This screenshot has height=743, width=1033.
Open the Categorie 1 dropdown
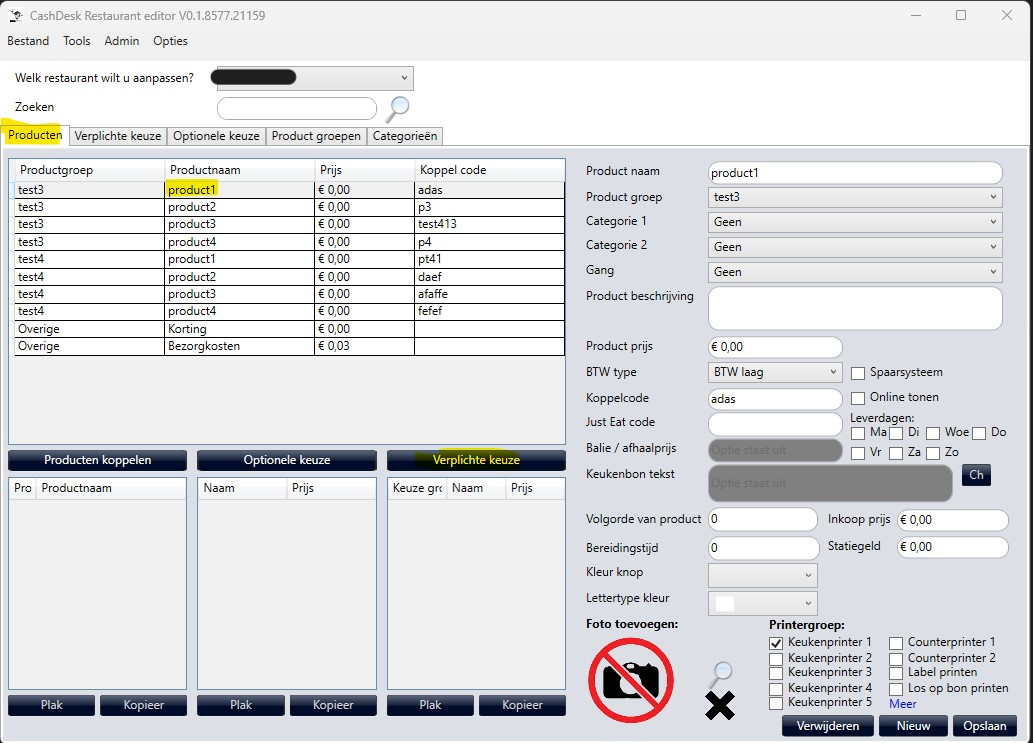pyautogui.click(x=993, y=222)
